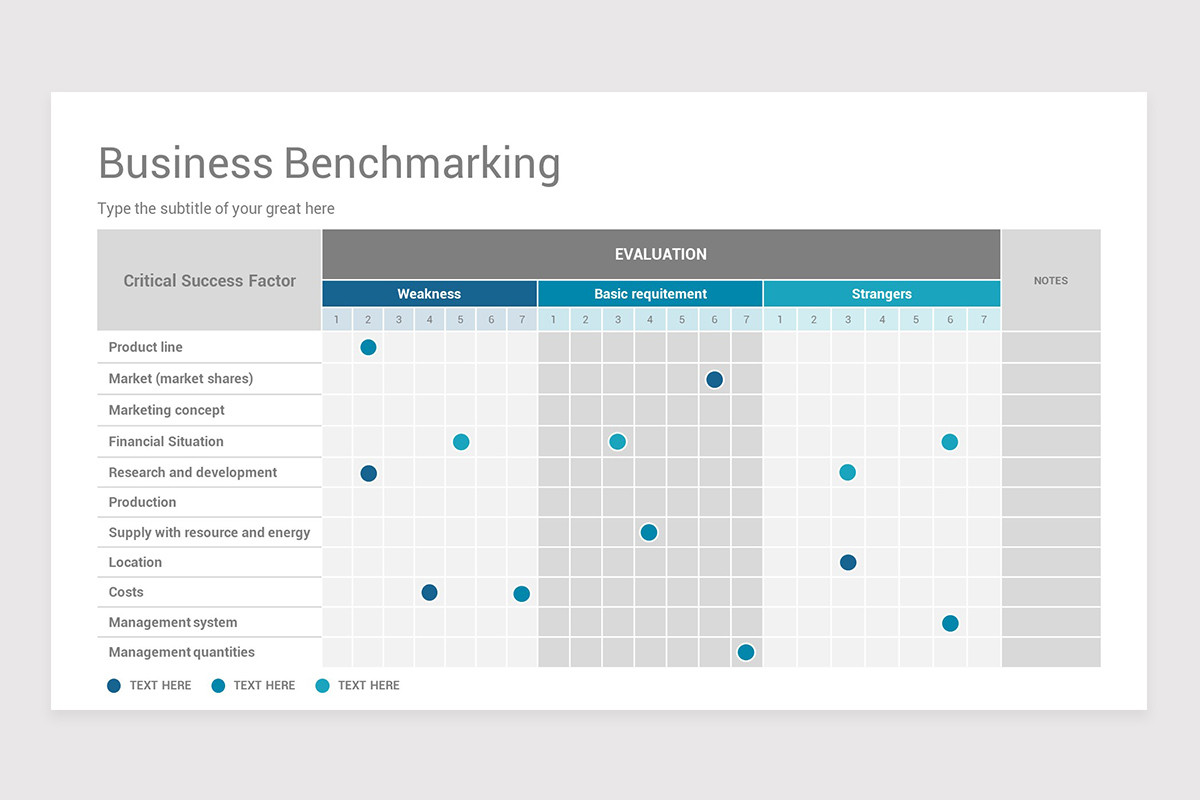Click the Supply with resource and energy dot

pos(649,532)
